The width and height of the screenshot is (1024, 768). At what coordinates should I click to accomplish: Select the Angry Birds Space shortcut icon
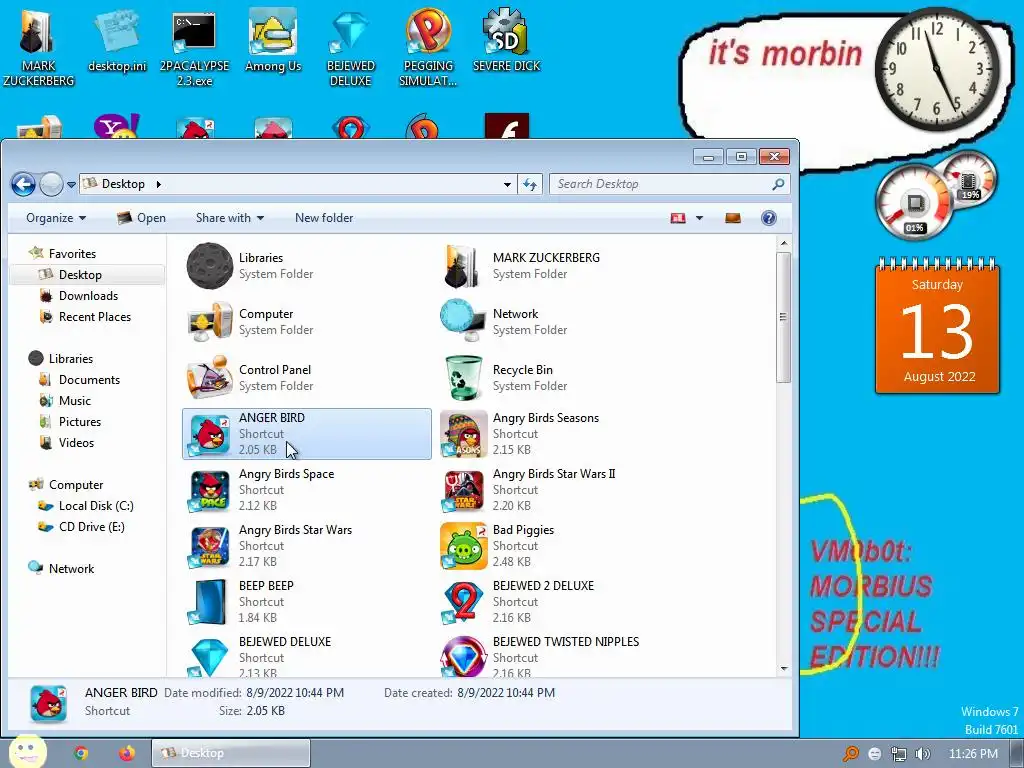click(209, 490)
